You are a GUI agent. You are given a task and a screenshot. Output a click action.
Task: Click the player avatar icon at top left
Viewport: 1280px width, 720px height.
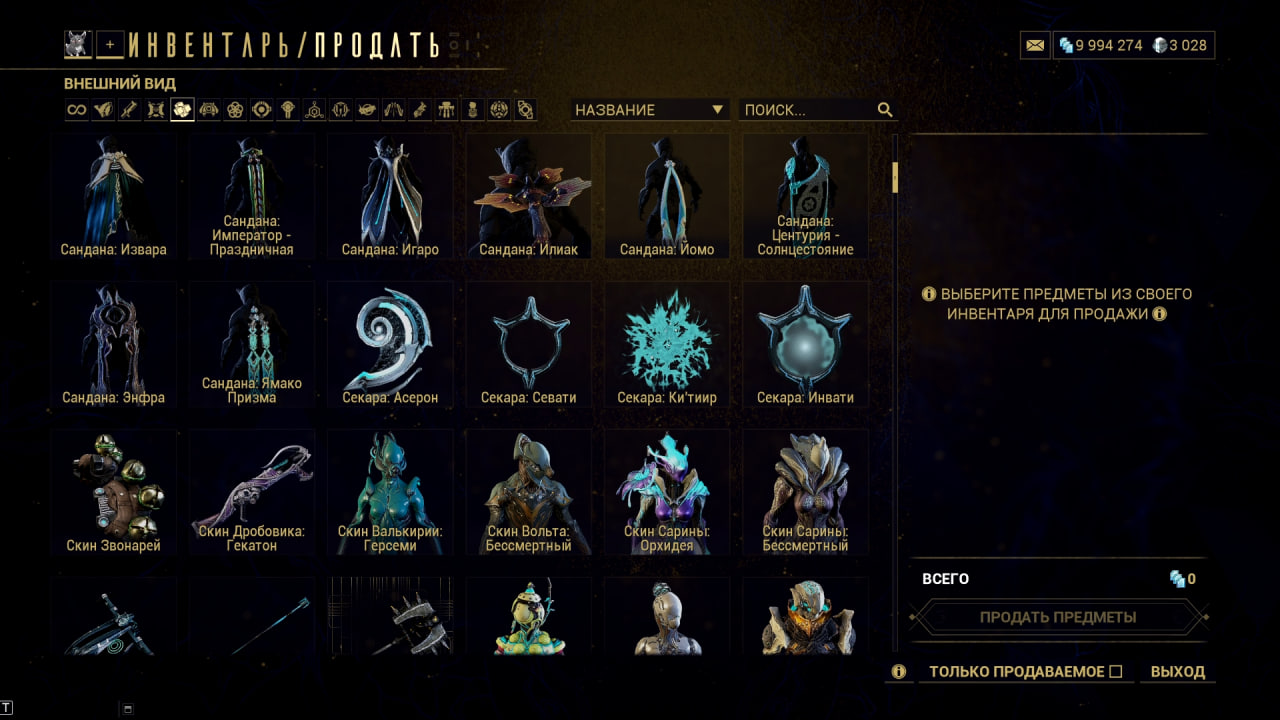[78, 44]
